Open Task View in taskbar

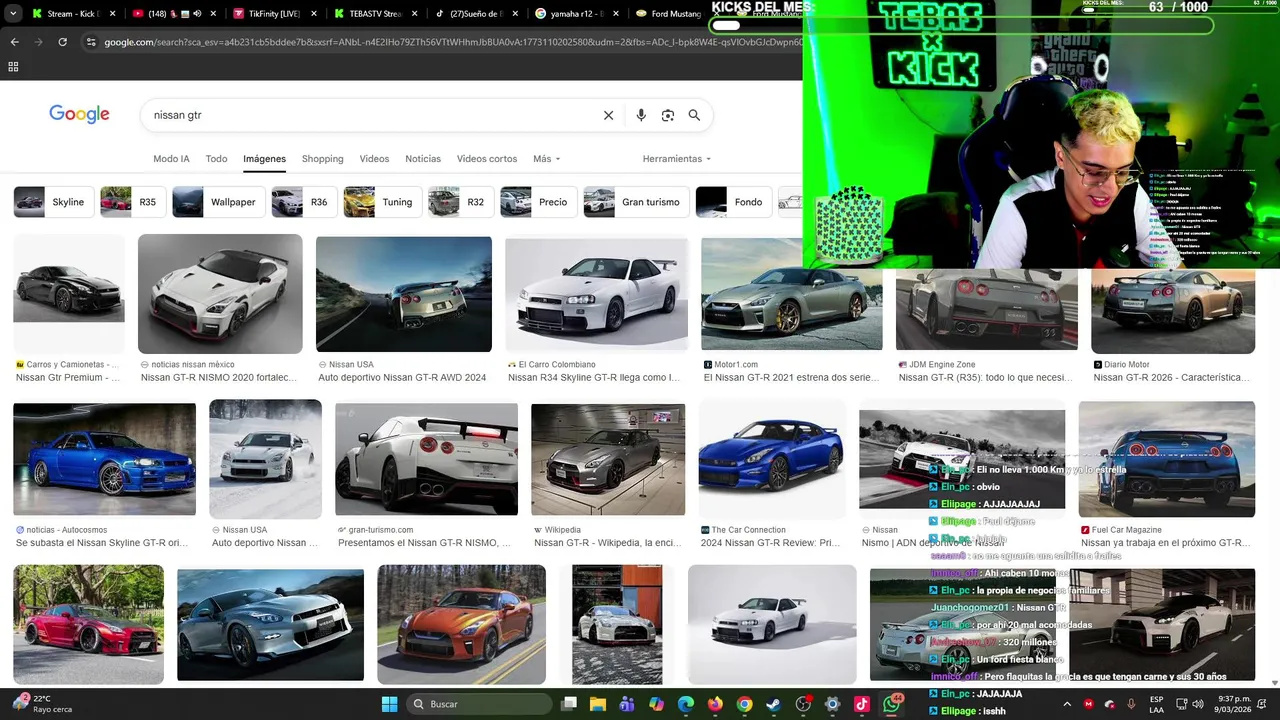(569, 704)
